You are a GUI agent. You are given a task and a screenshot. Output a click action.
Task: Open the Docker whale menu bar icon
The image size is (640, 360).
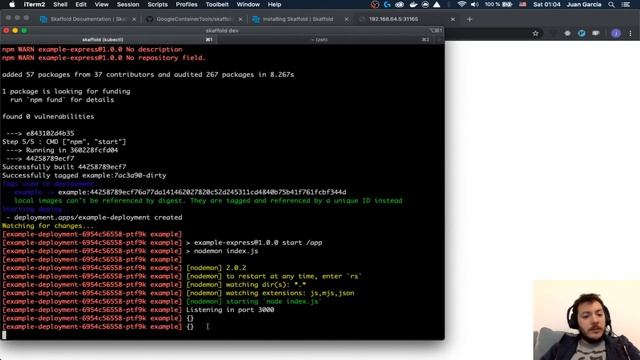click(x=413, y=4)
